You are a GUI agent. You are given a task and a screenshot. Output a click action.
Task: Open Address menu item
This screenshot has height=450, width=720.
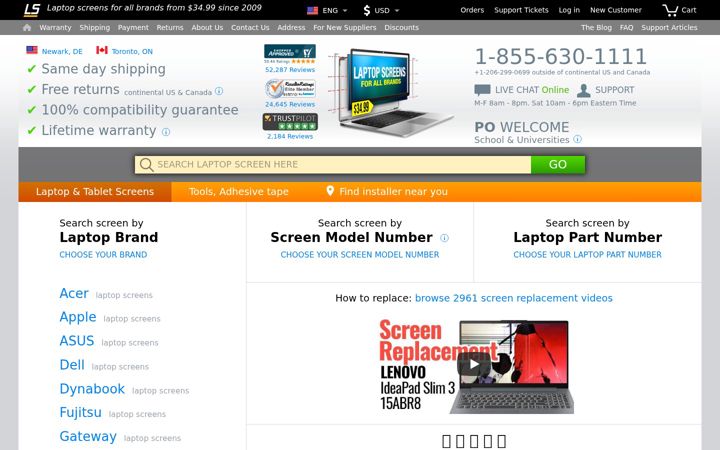[291, 28]
